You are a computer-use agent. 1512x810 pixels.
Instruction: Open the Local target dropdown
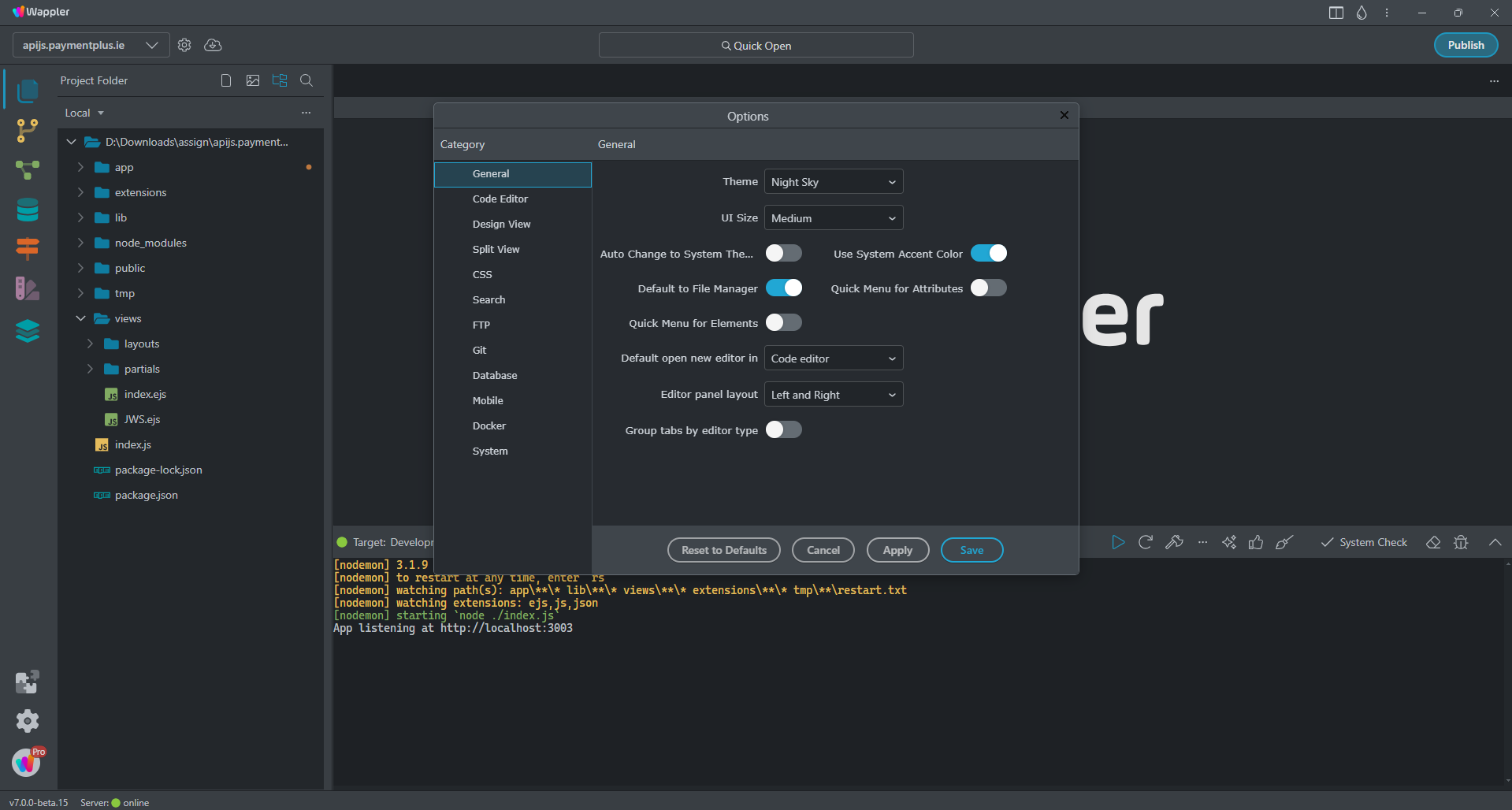tap(84, 113)
